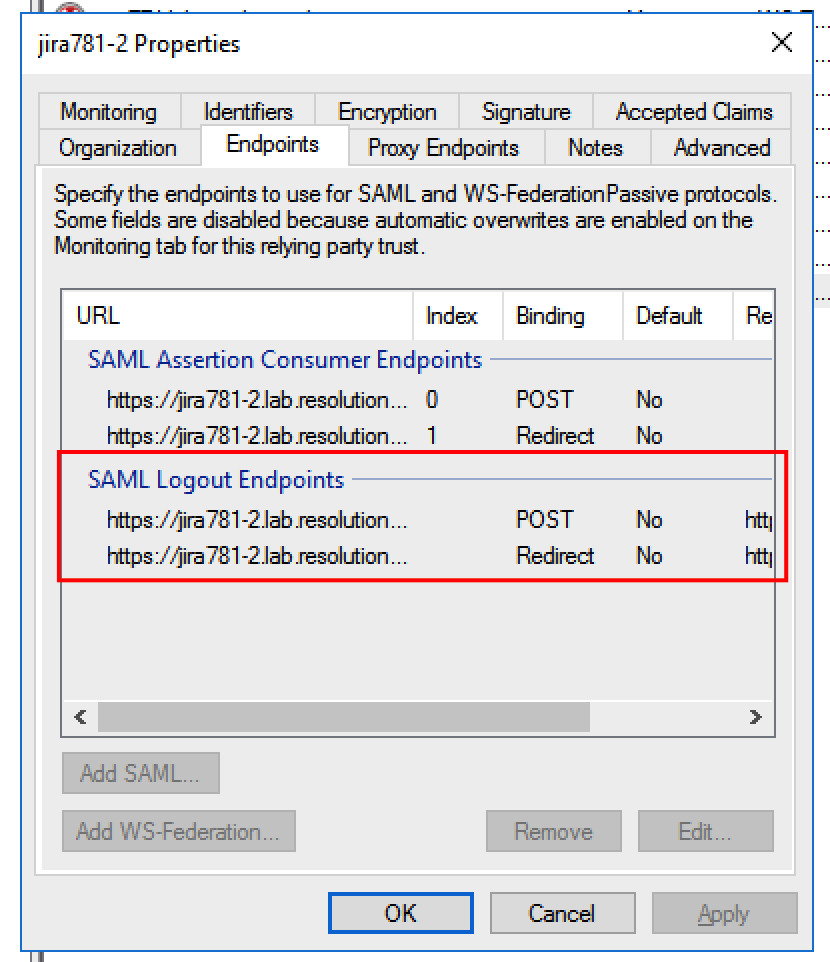
Task: Click the Redirect binding of the index 1 endpoint
Action: [x=555, y=436]
